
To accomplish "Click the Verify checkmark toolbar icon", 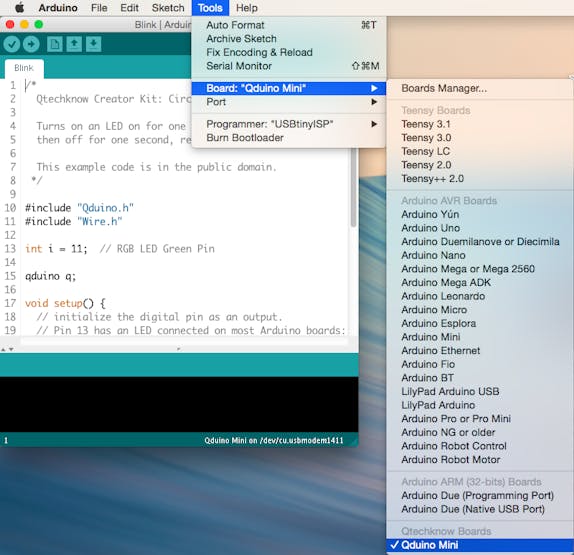I will (x=12, y=44).
